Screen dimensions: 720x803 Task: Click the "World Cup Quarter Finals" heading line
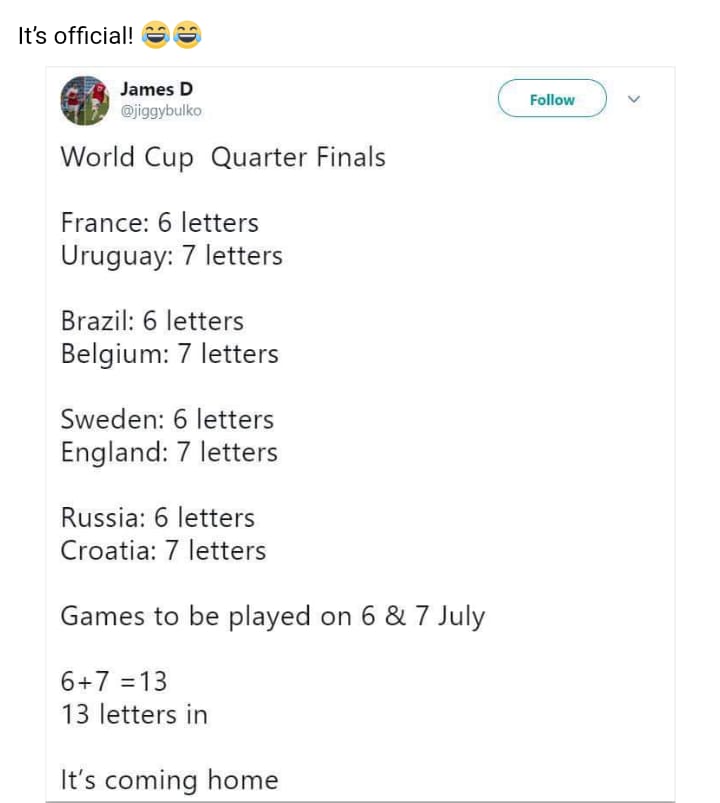click(x=223, y=158)
